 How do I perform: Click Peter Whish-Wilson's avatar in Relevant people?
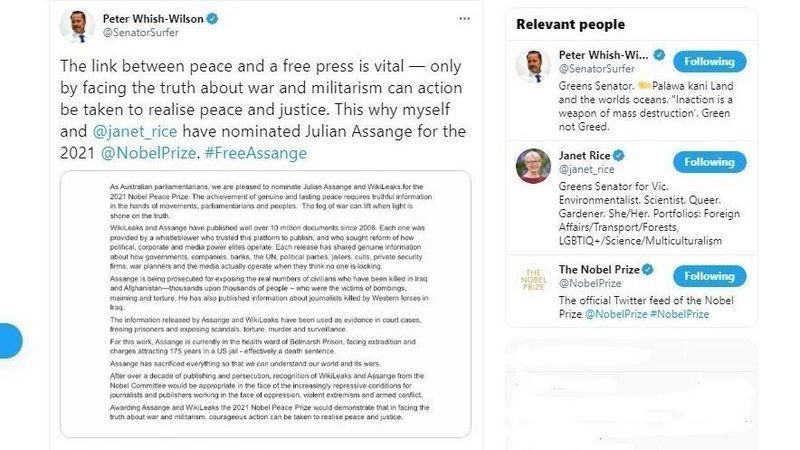tap(533, 65)
